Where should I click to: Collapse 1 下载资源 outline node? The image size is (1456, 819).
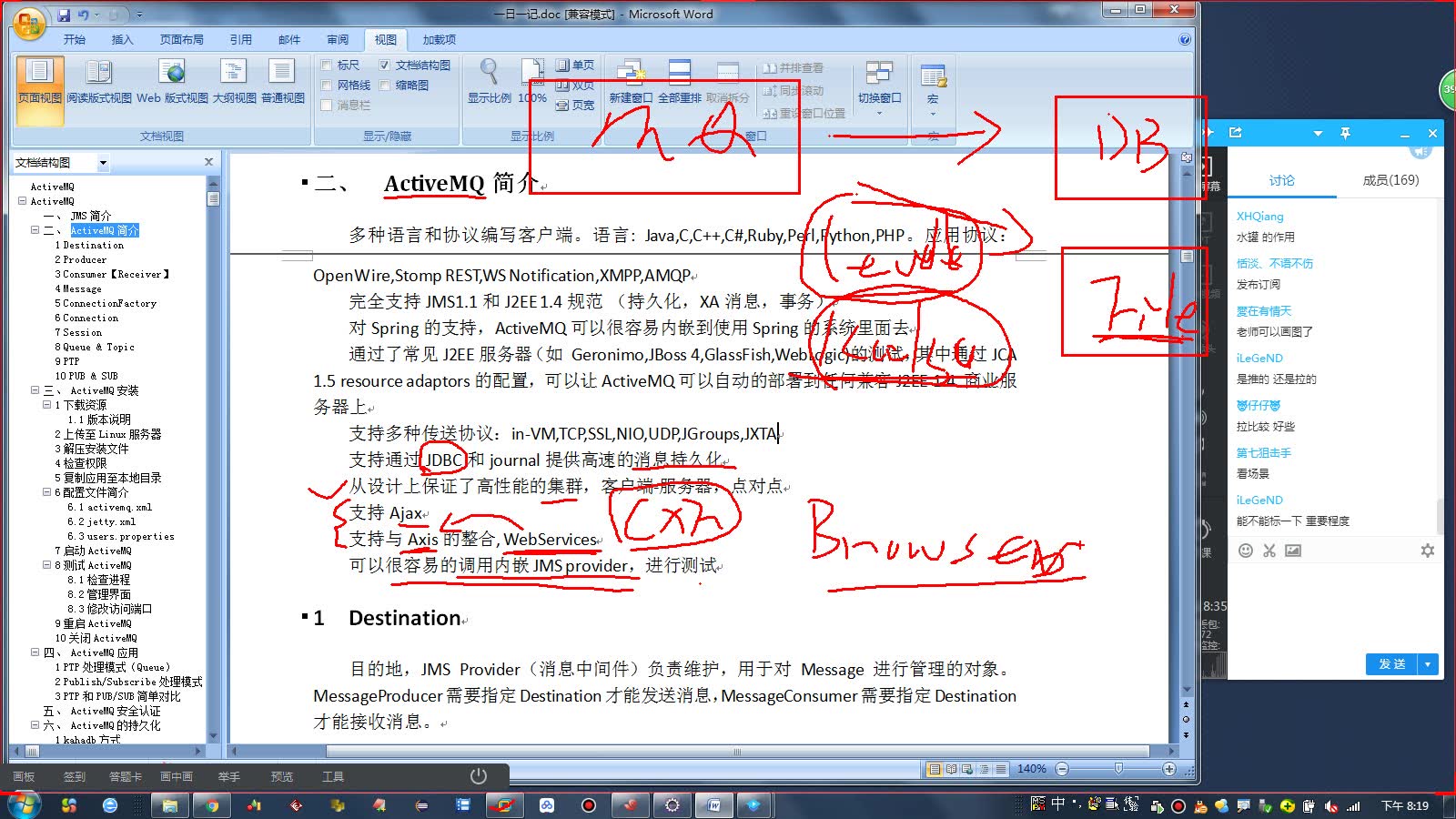pyautogui.click(x=46, y=405)
